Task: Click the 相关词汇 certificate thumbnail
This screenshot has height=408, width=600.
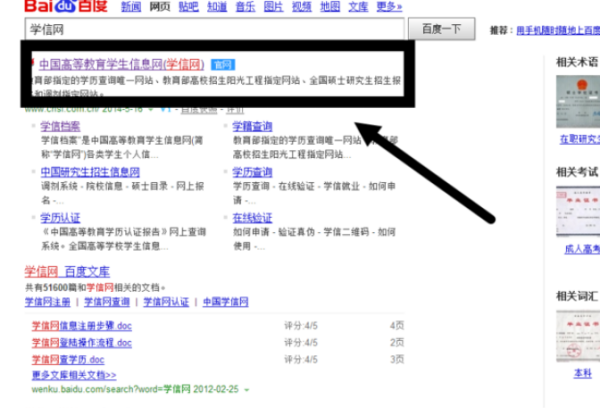Action: (578, 336)
